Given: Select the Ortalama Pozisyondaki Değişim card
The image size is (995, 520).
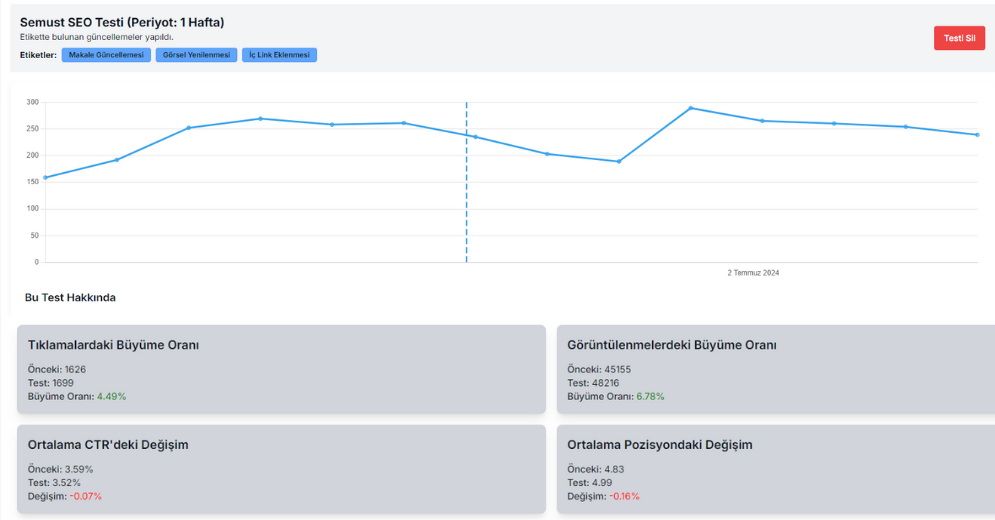Looking at the screenshot, I should pyautogui.click(x=775, y=469).
